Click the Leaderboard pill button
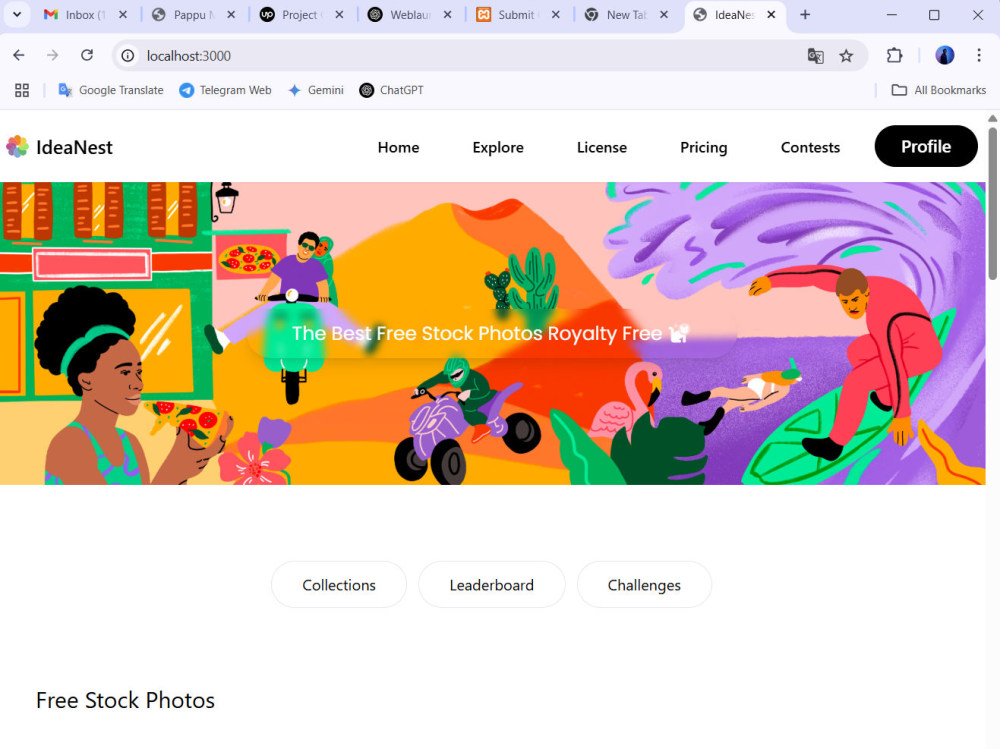 pyautogui.click(x=492, y=584)
